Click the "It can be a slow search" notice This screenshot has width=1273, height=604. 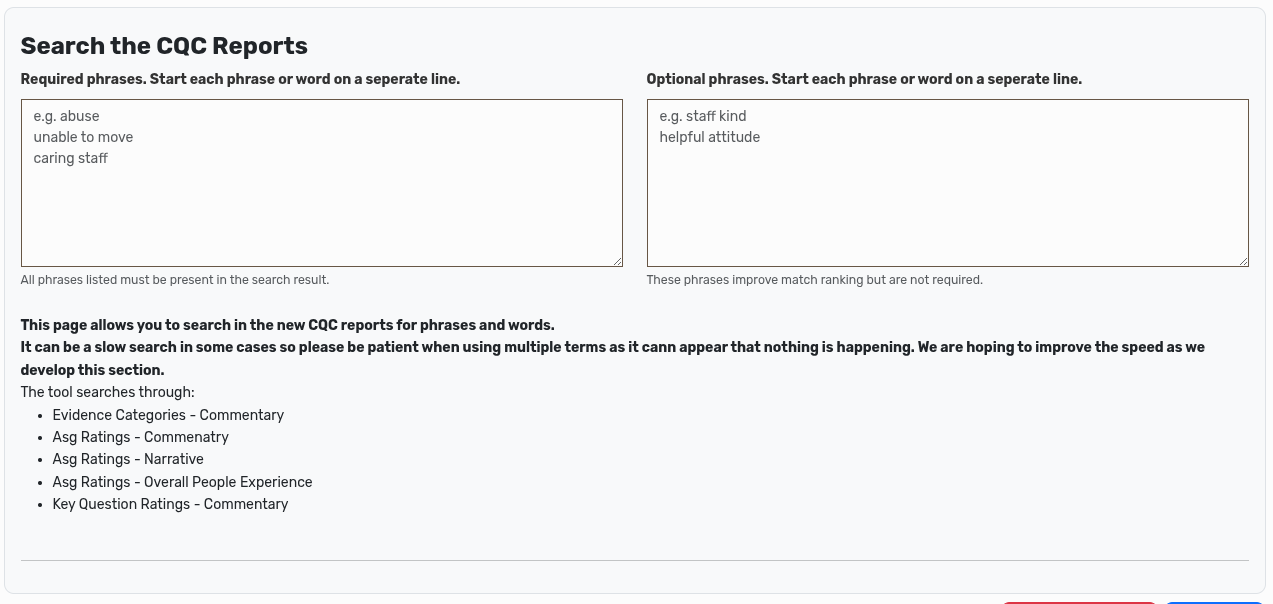pos(612,347)
